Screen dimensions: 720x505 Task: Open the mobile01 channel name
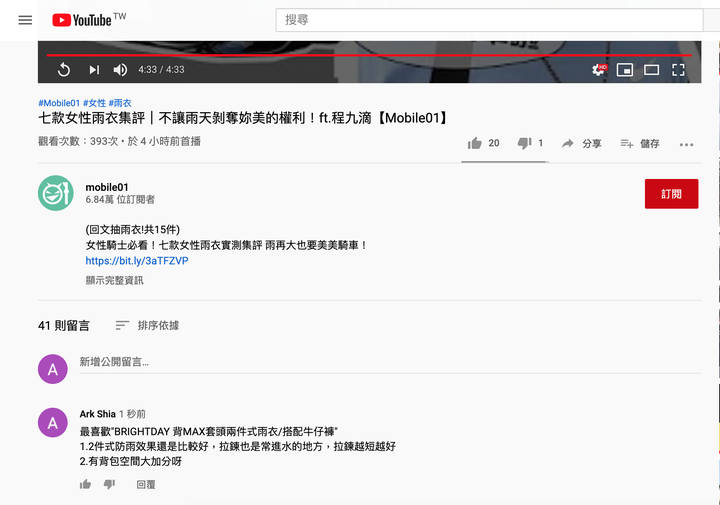[107, 187]
